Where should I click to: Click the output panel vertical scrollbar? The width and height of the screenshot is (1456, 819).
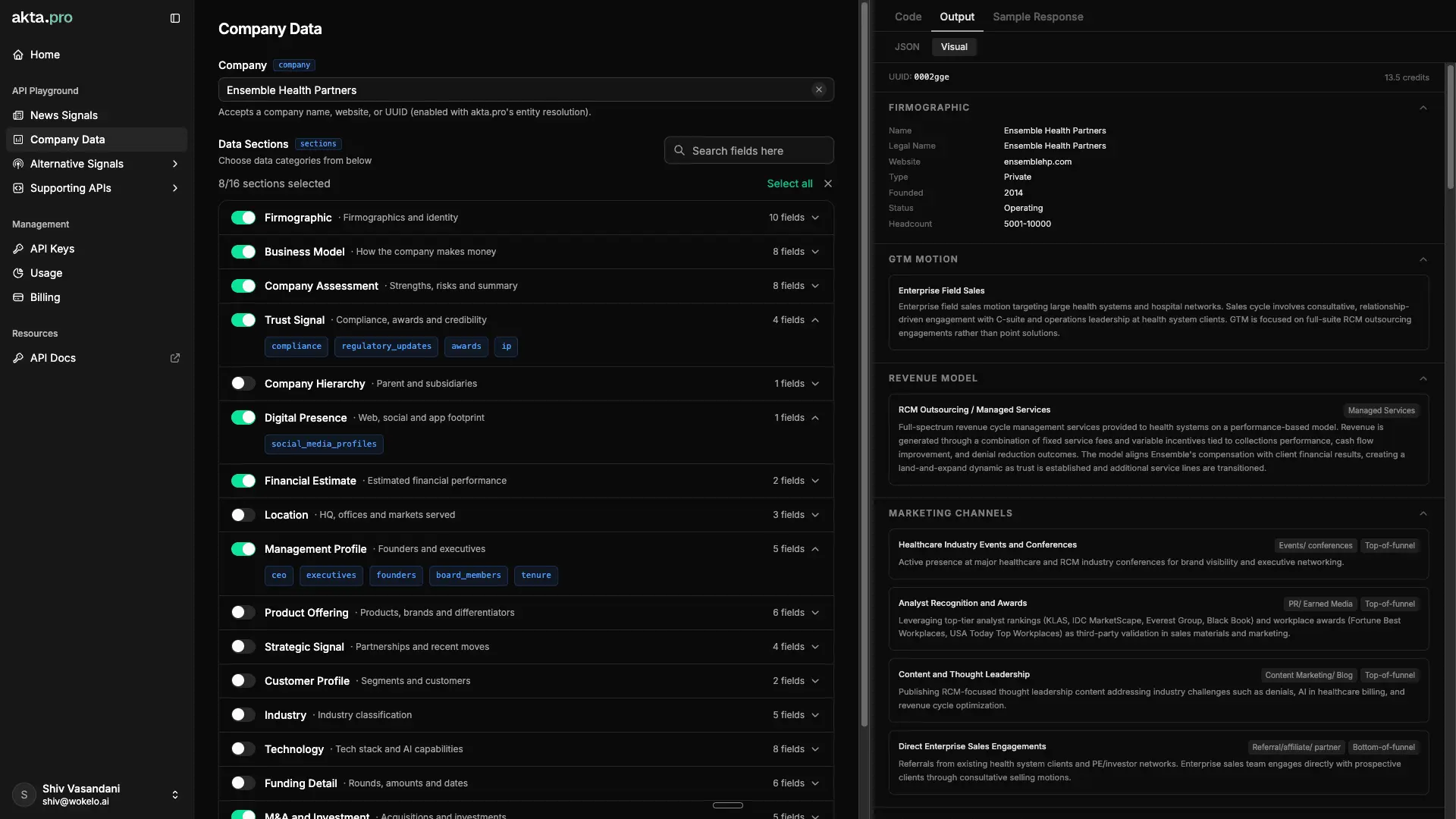[1450, 127]
